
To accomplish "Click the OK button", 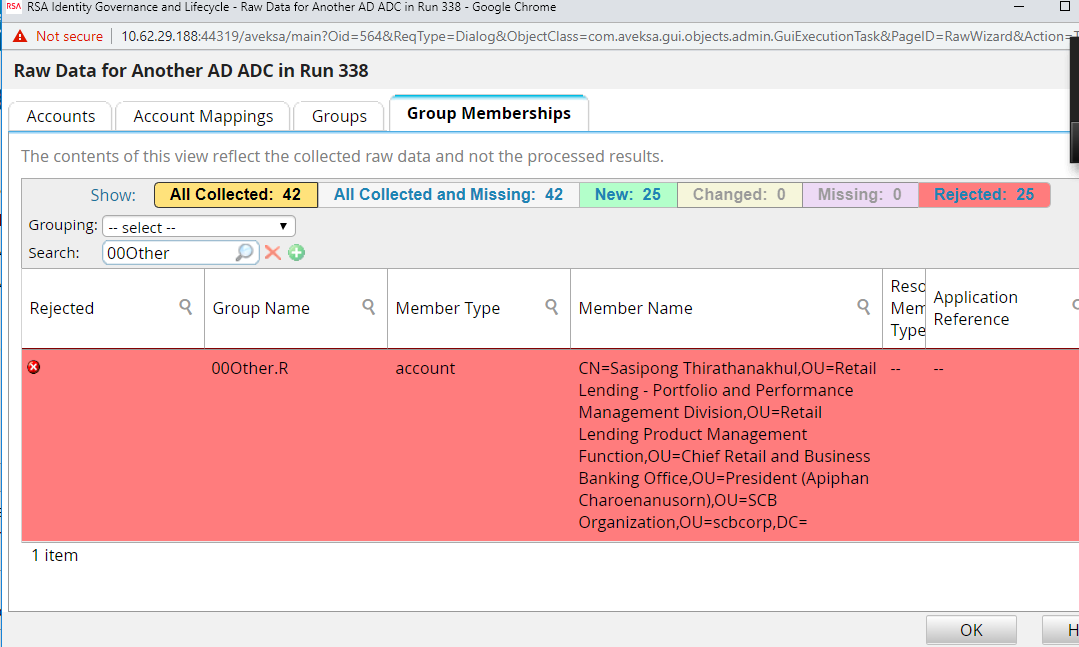I will (x=971, y=630).
